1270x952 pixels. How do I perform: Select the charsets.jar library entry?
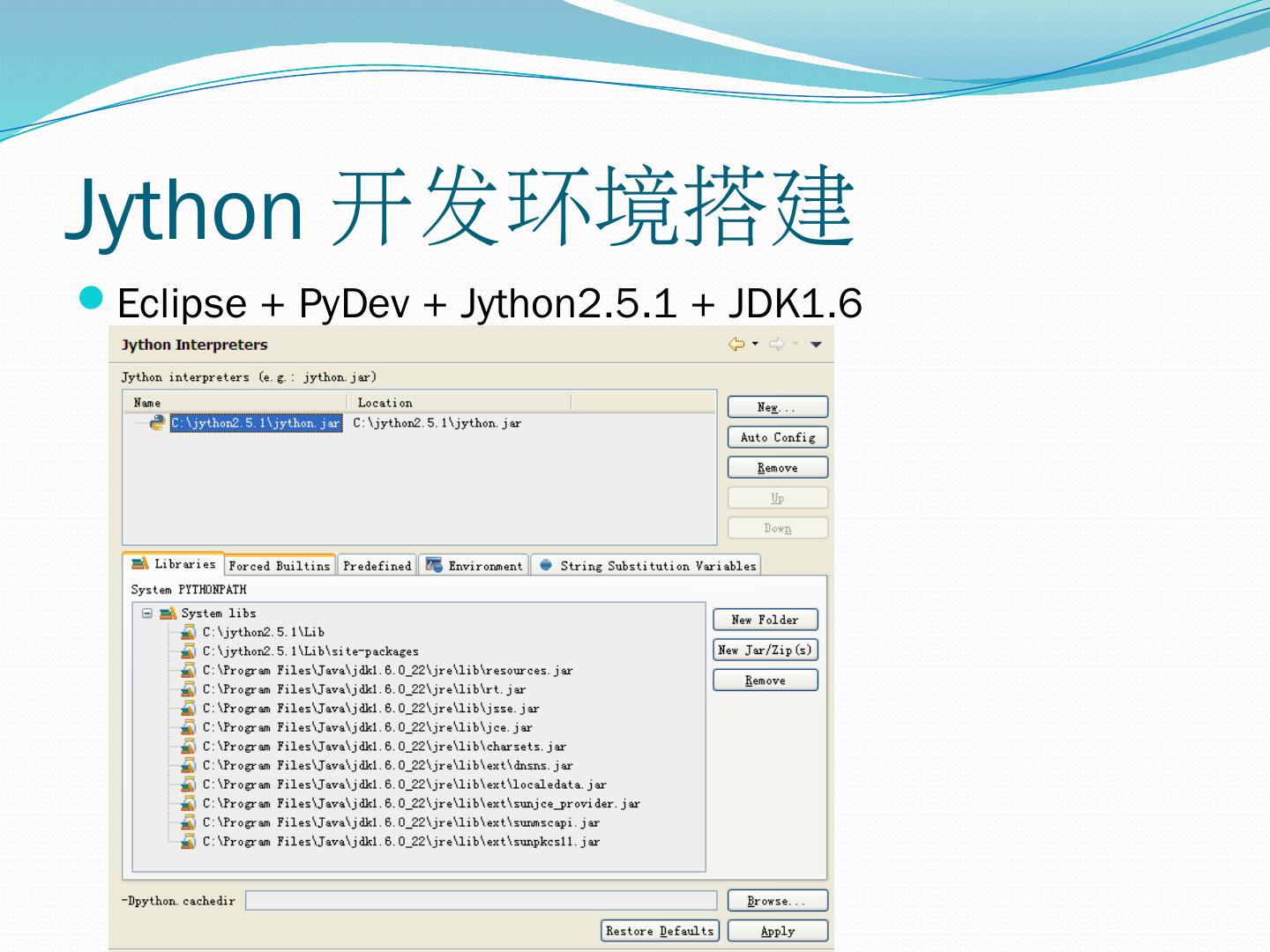385,747
